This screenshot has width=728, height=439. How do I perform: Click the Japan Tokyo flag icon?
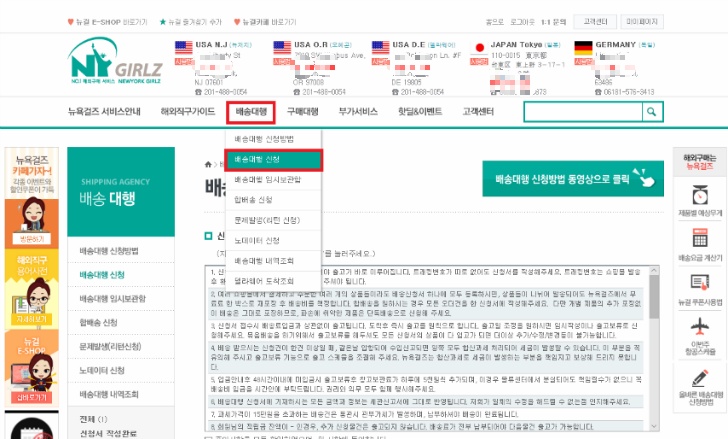479,48
